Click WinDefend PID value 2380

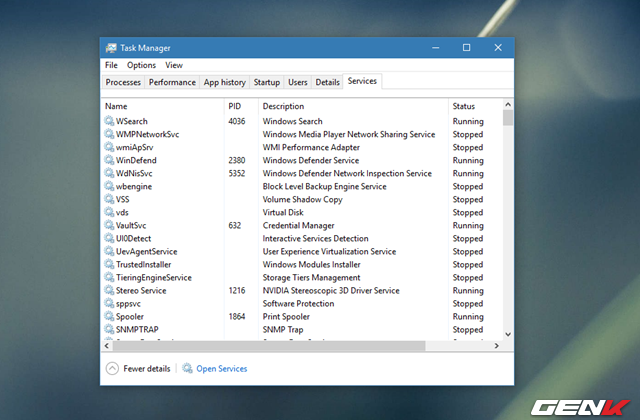(237, 160)
